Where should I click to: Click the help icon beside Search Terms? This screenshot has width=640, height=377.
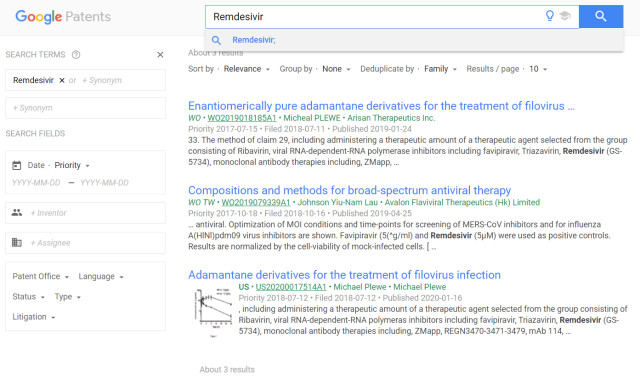pos(76,55)
